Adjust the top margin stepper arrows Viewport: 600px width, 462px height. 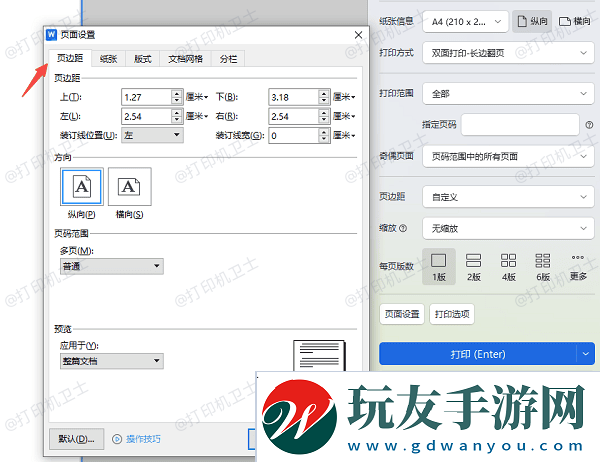click(x=176, y=97)
